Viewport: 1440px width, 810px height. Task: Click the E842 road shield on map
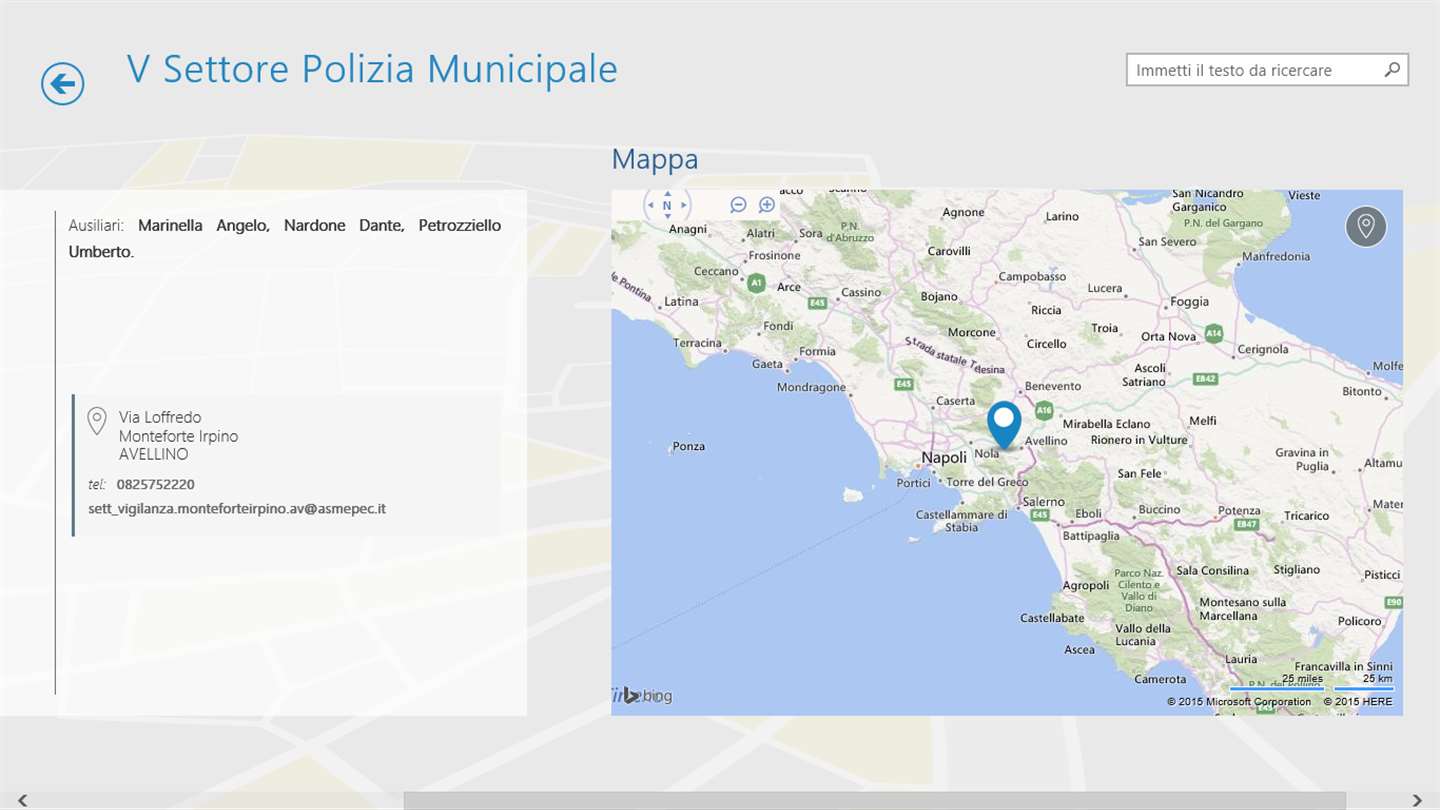coord(1205,379)
